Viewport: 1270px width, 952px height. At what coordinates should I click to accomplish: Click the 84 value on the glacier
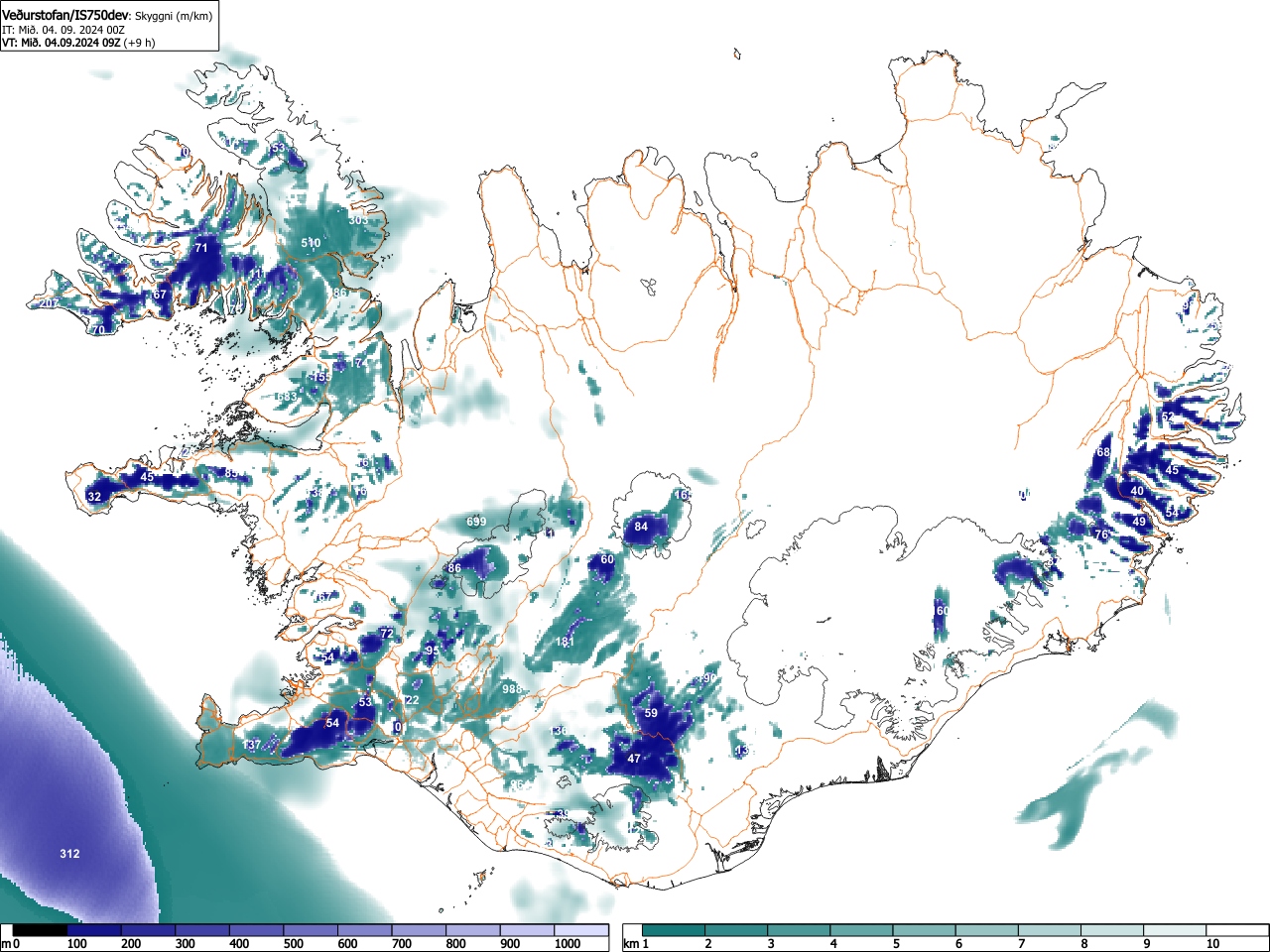click(x=641, y=527)
